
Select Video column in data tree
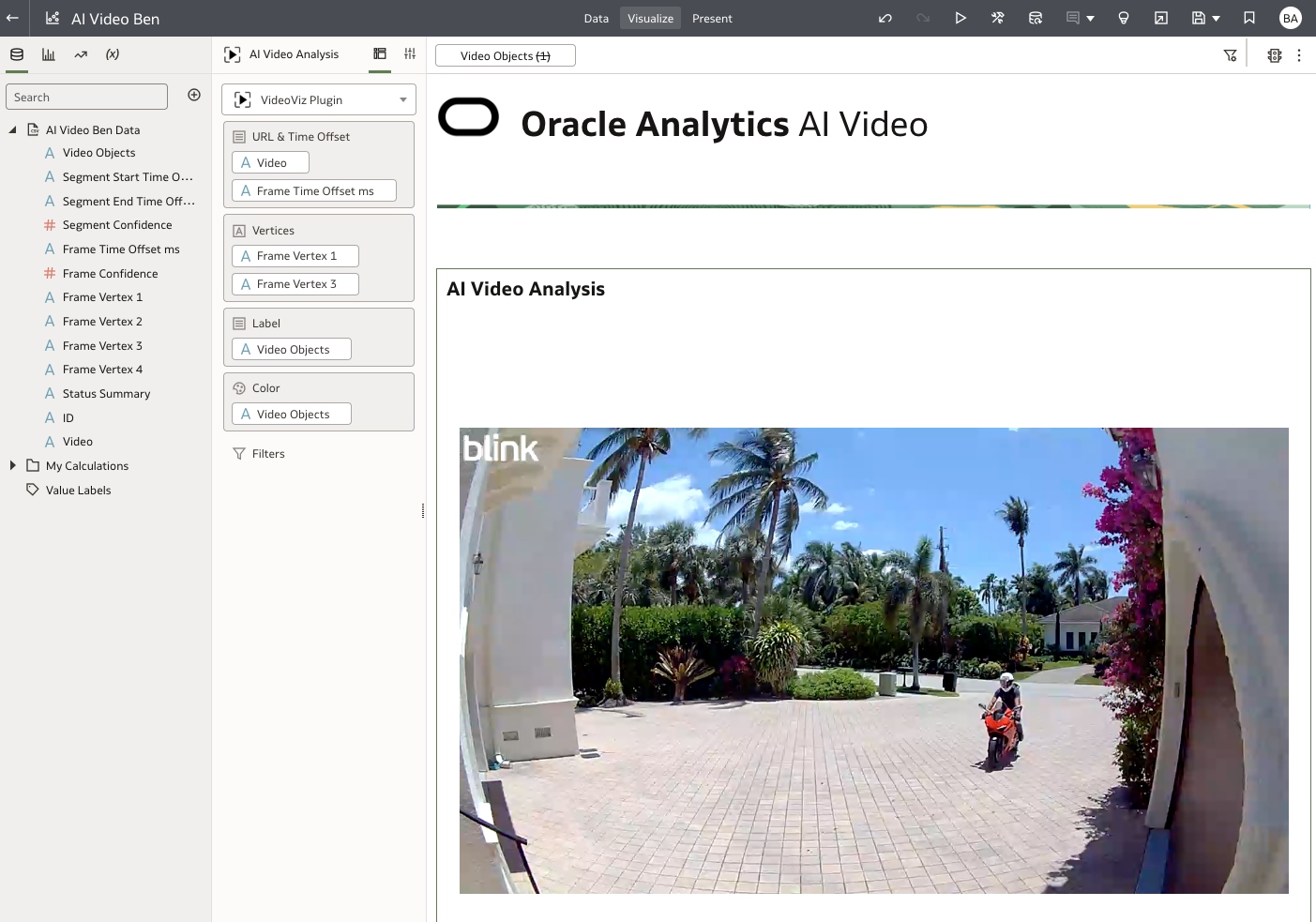77,442
